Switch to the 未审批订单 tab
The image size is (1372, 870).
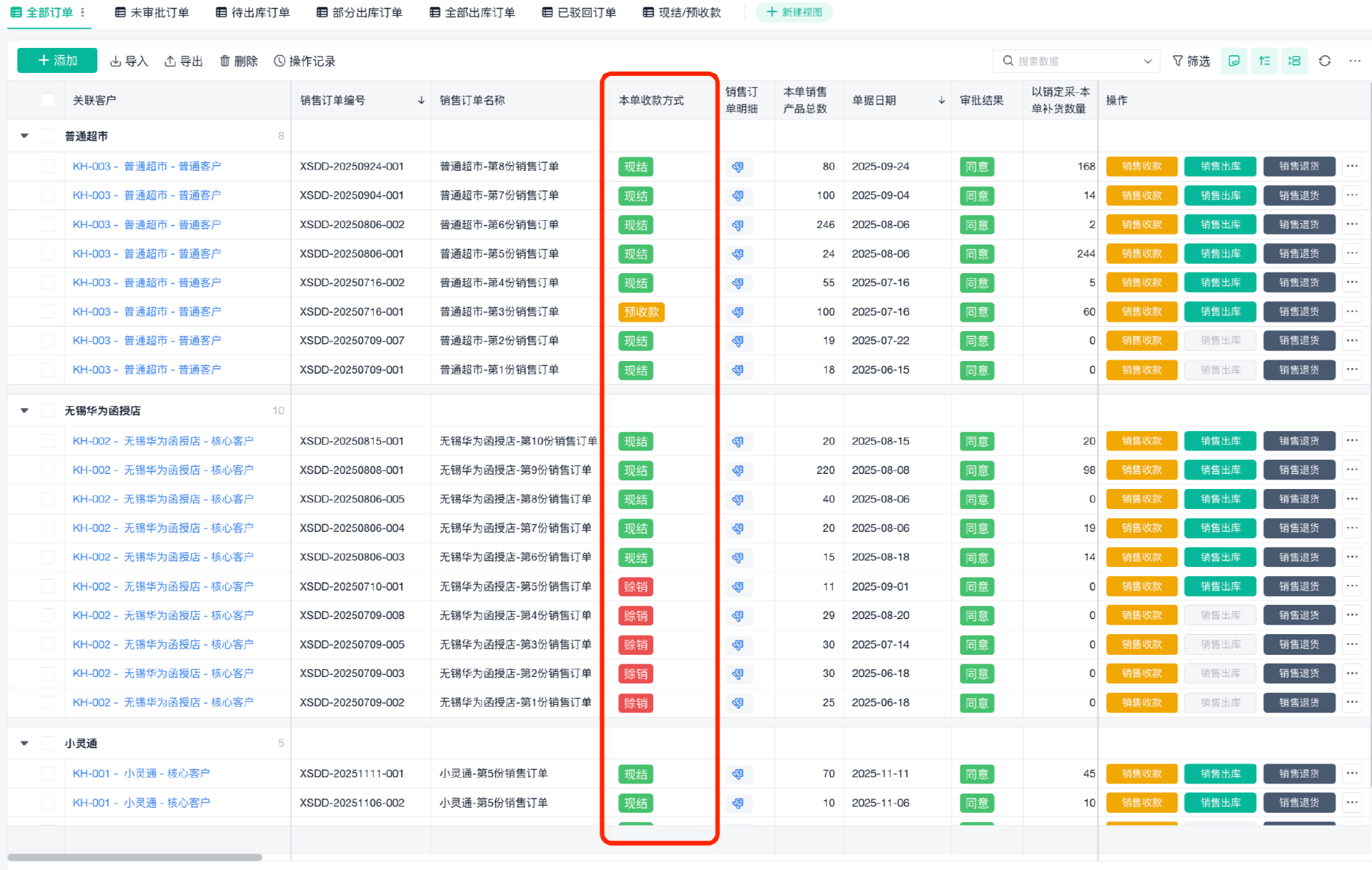(x=152, y=12)
